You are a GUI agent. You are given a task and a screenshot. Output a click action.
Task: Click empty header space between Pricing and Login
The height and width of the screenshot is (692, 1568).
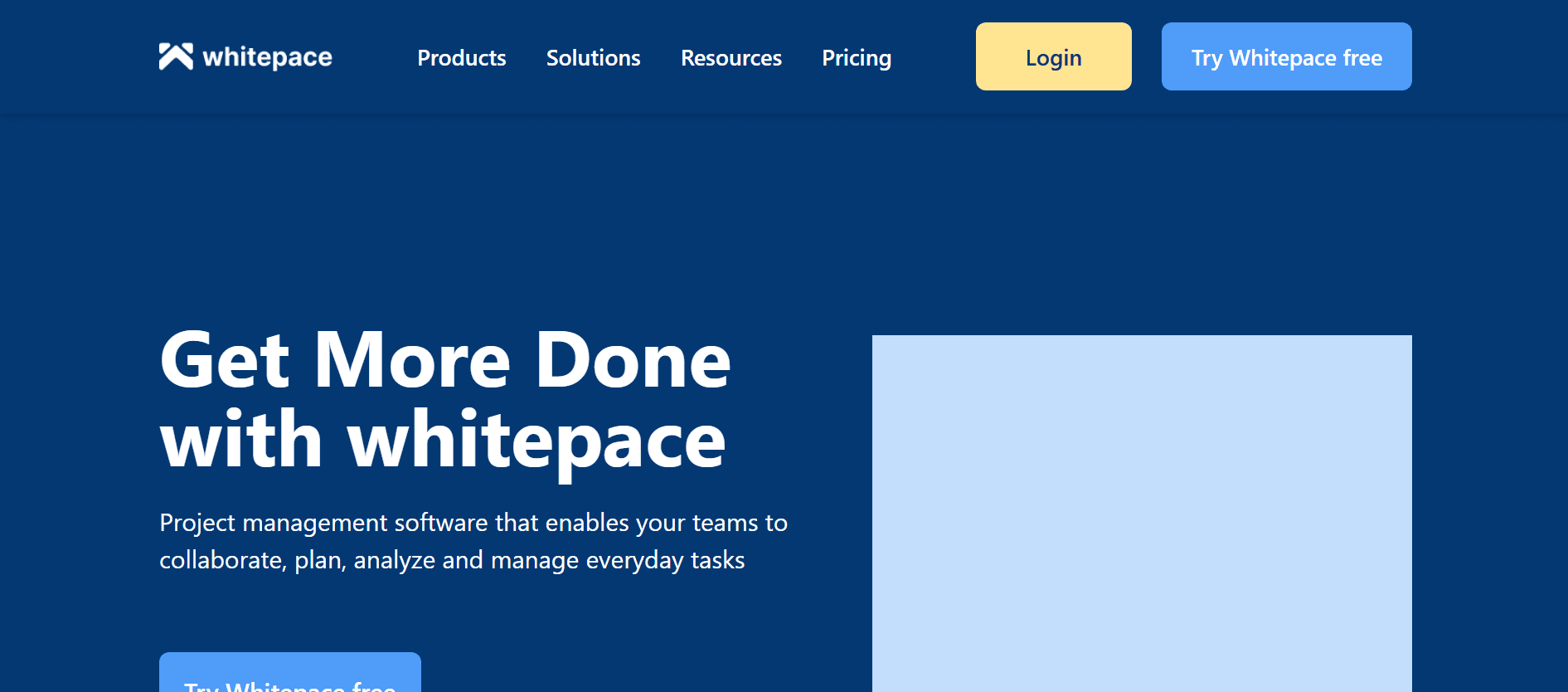[x=934, y=58]
